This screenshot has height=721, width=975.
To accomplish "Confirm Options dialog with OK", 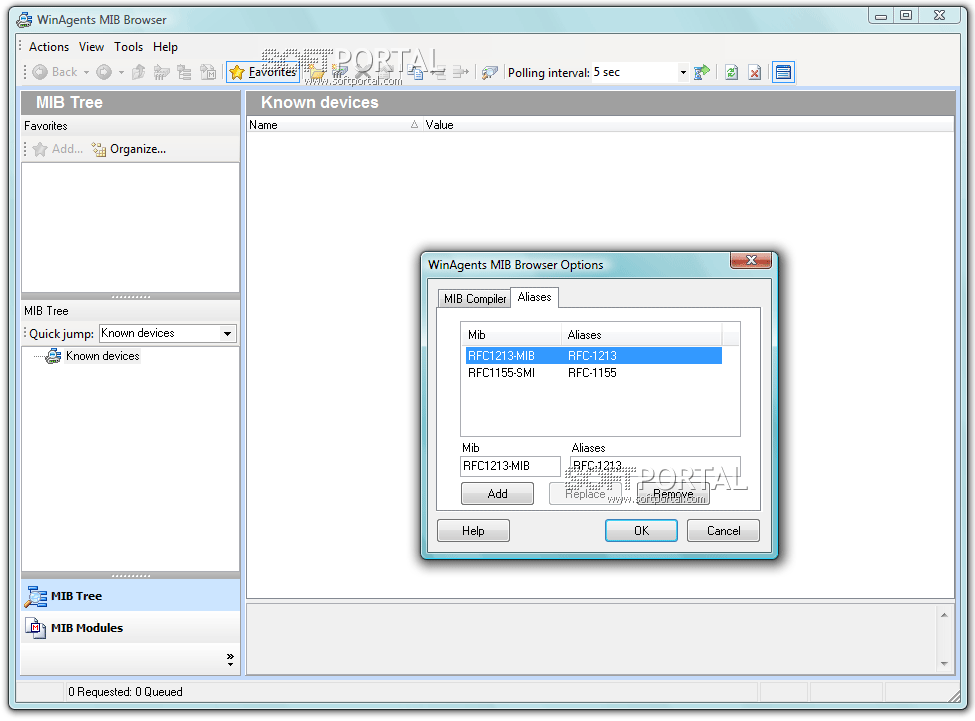I will pyautogui.click(x=641, y=531).
